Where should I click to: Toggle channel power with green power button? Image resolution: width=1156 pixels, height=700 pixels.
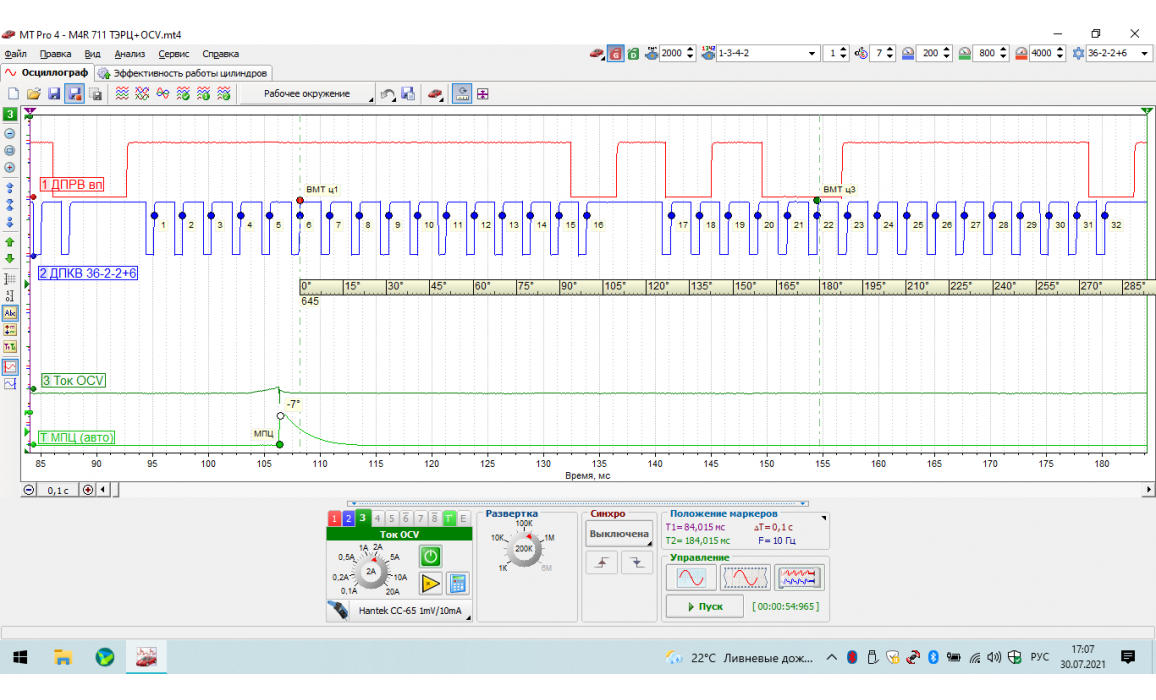430,556
